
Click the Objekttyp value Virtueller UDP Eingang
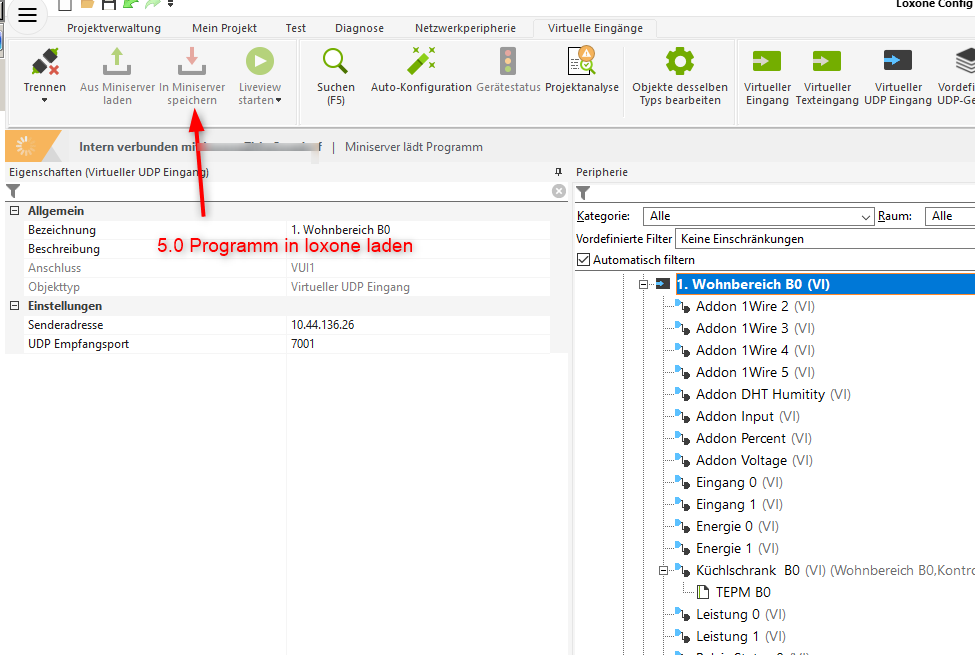(350, 287)
